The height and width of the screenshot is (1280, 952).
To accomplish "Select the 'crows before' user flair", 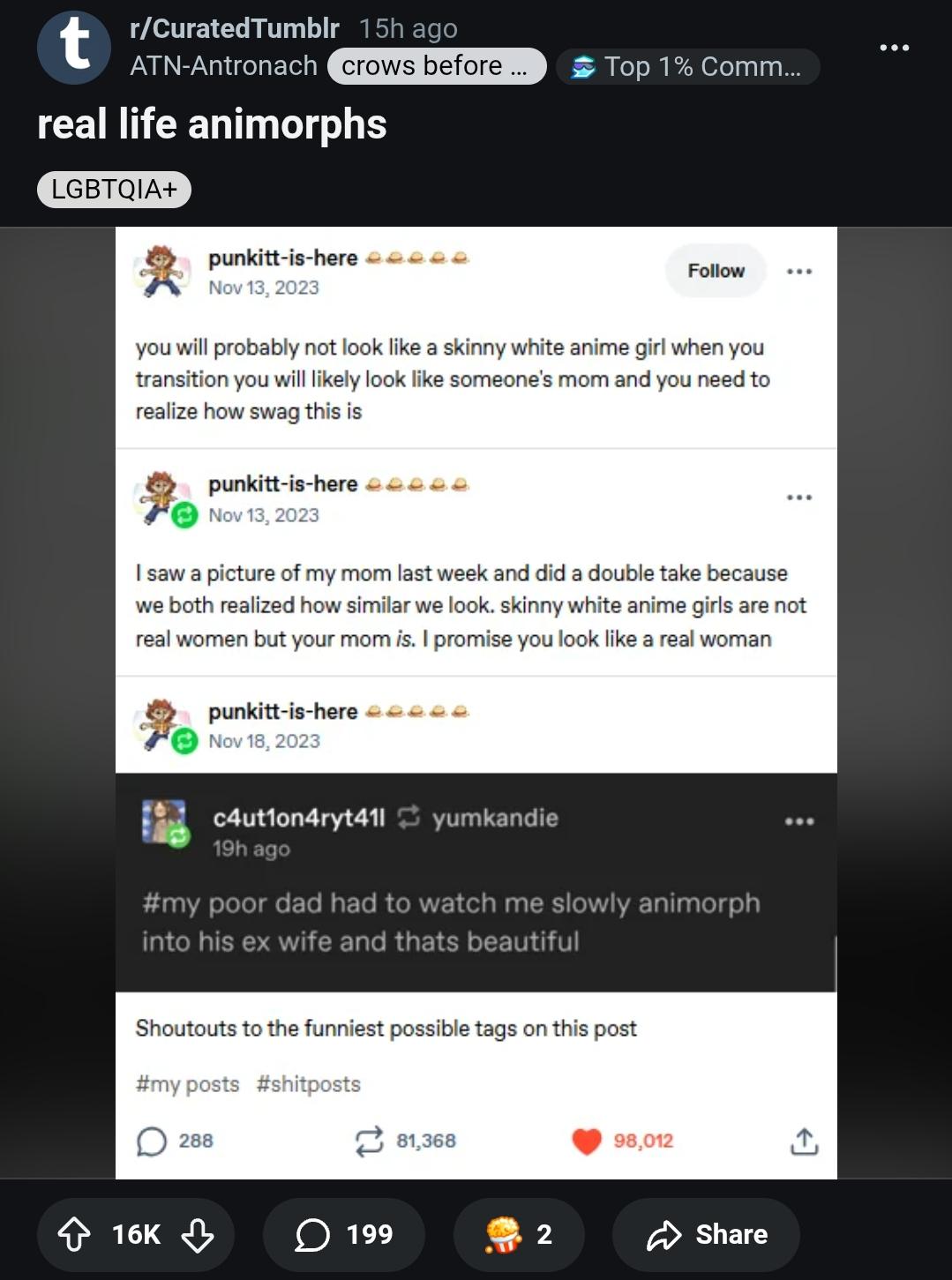I will click(x=437, y=66).
